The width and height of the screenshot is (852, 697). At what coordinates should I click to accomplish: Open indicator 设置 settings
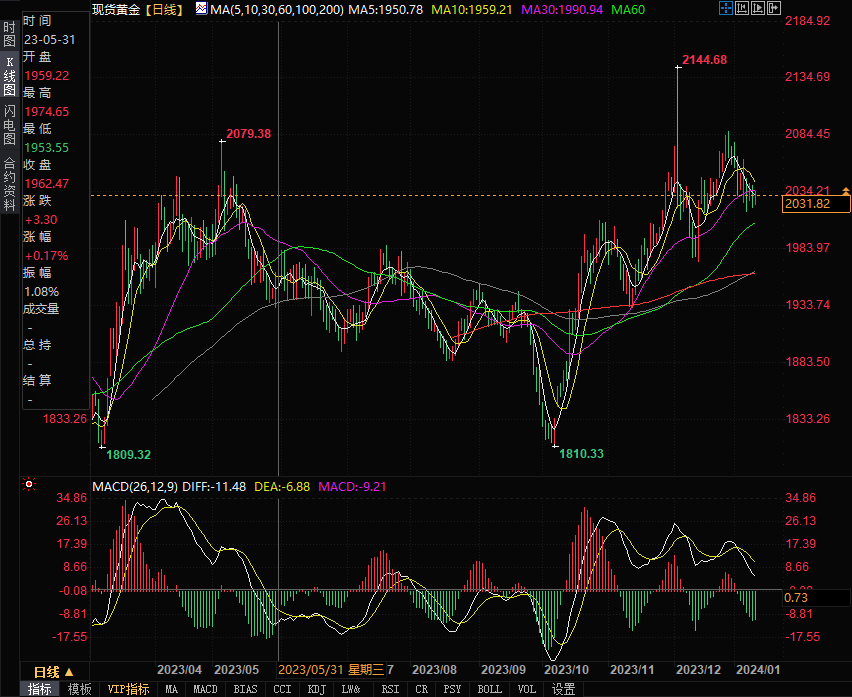tap(564, 689)
